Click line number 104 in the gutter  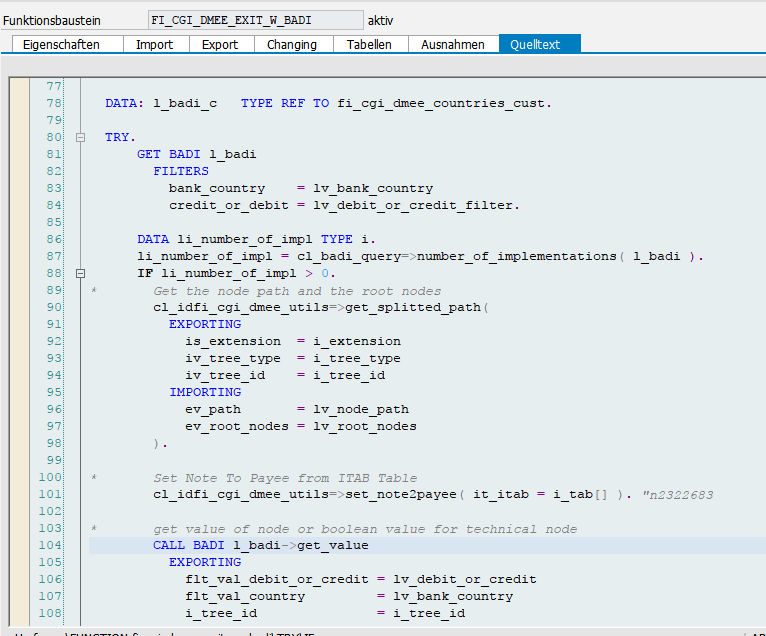click(48, 545)
